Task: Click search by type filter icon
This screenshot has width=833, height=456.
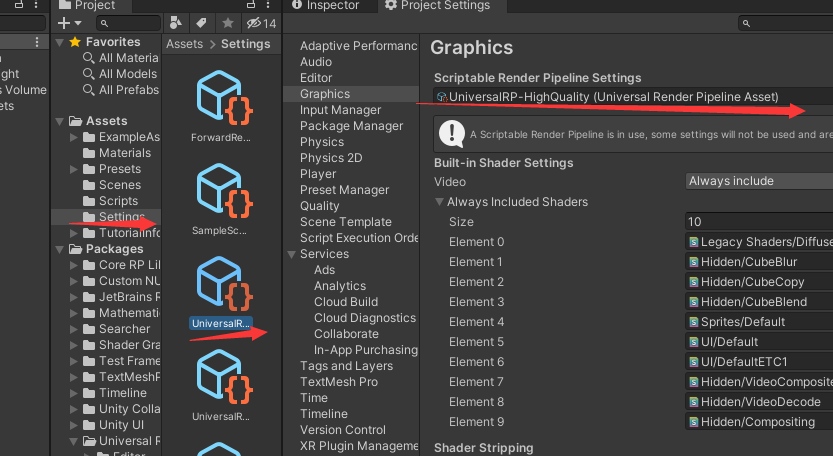Action: click(x=176, y=23)
